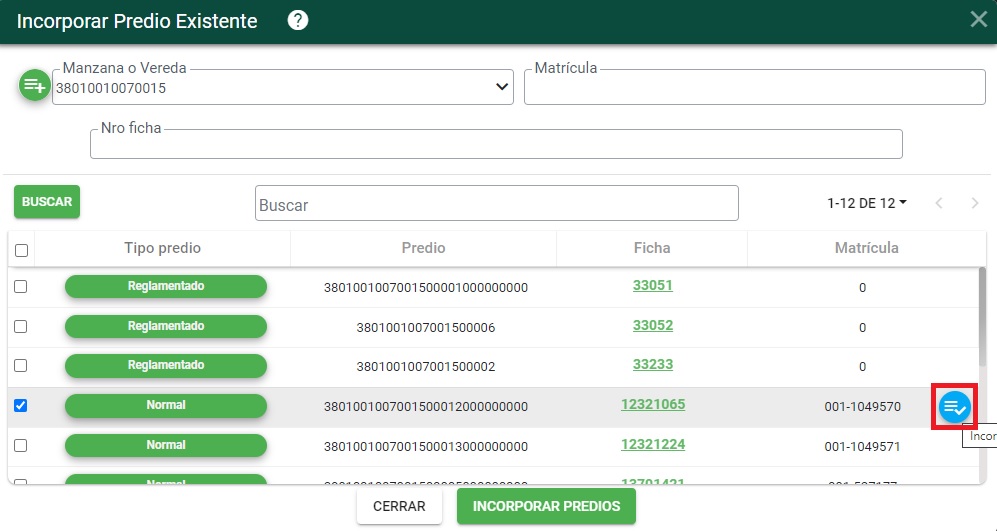Click matrícula 001-1049571
The width and height of the screenshot is (997, 531).
(863, 446)
